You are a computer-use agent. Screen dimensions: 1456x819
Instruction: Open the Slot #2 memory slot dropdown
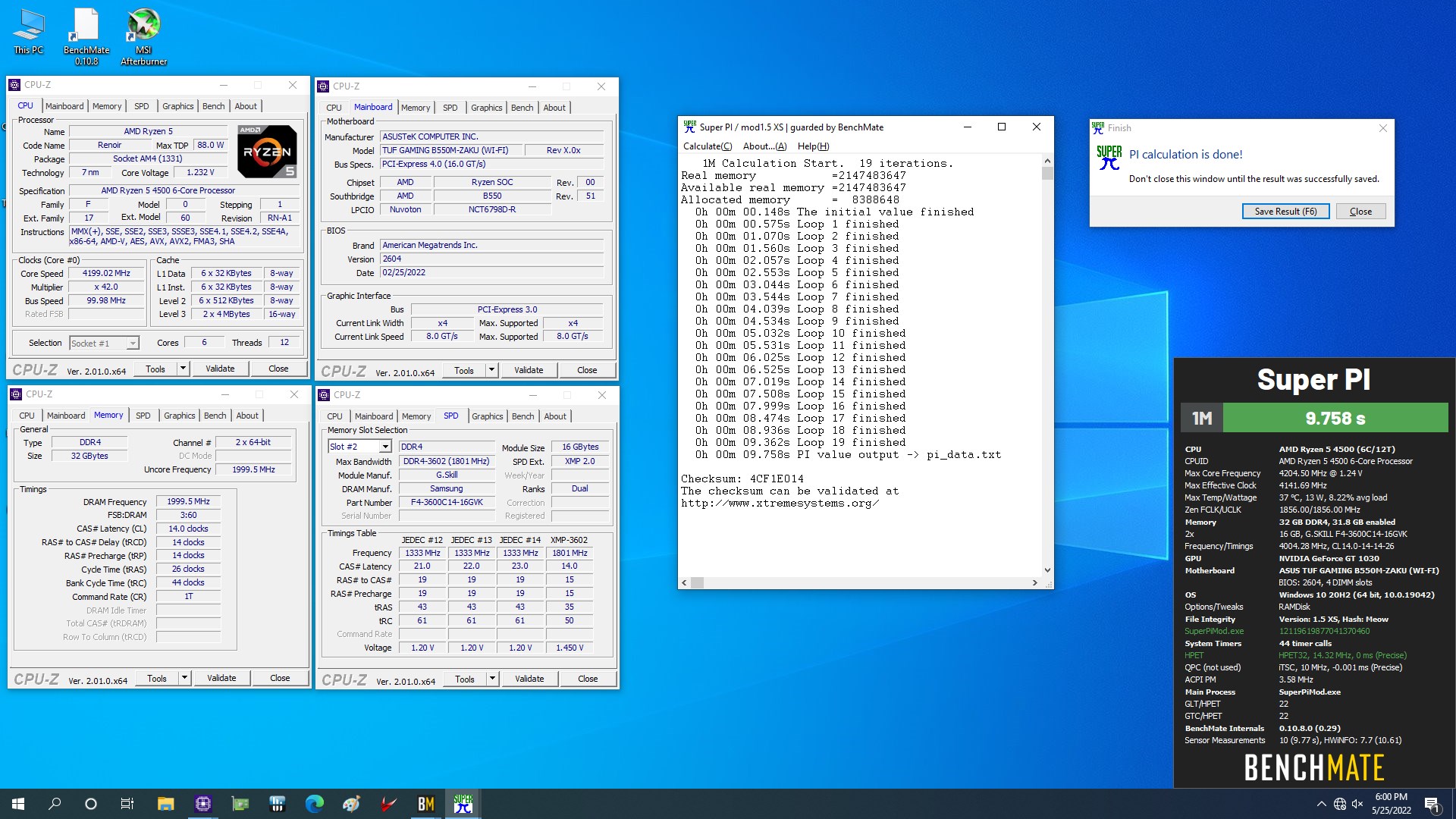pos(384,447)
